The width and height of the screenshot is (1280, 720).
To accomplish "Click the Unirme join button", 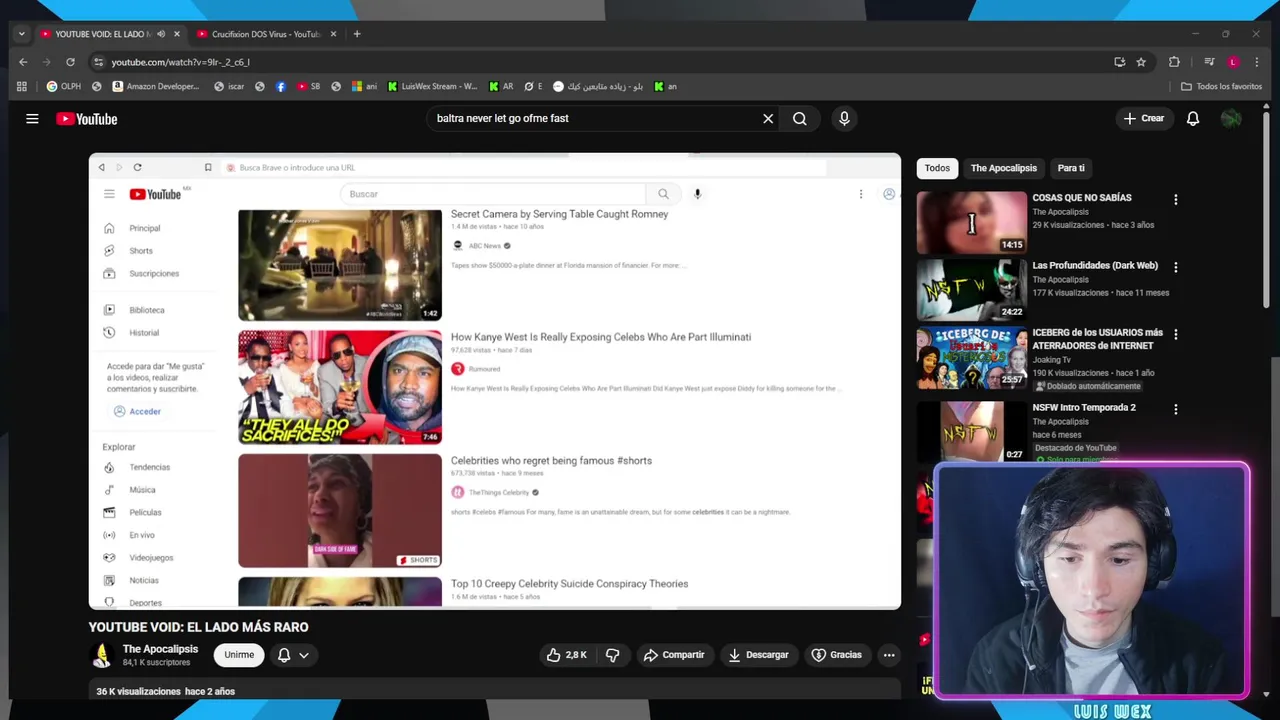I will [x=239, y=655].
